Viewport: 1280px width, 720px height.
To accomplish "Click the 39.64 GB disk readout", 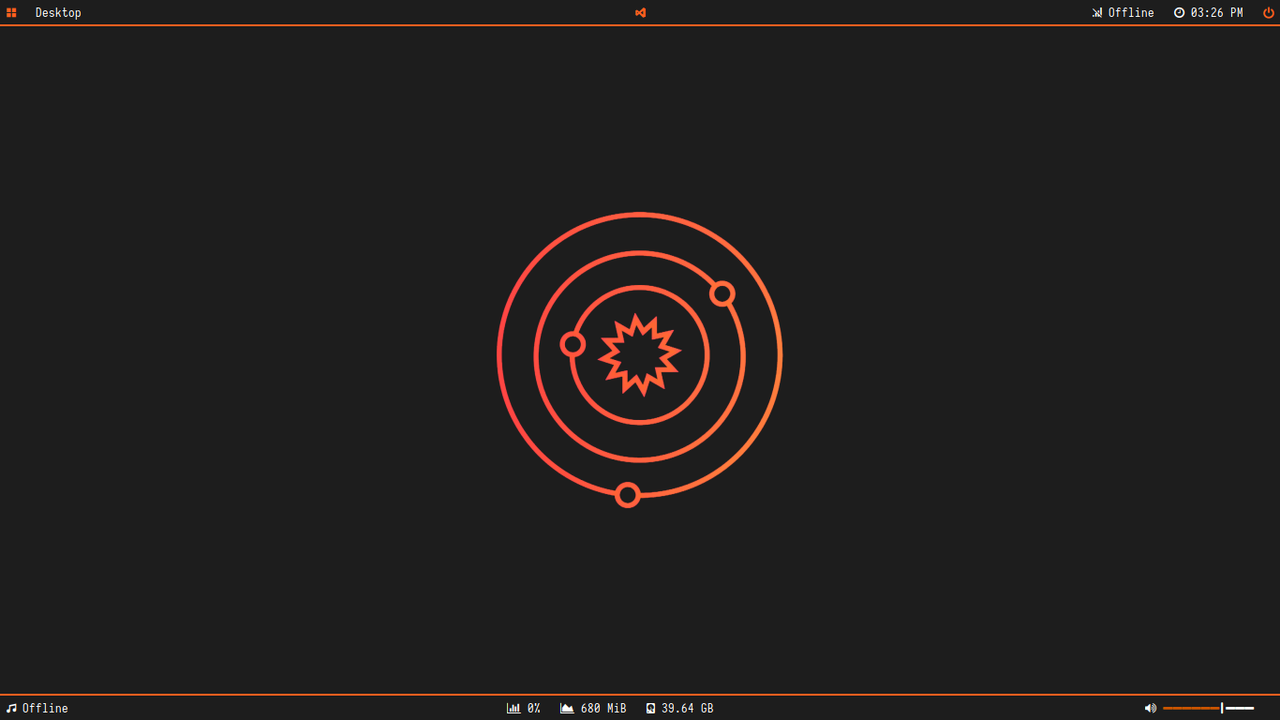I will coord(687,708).
